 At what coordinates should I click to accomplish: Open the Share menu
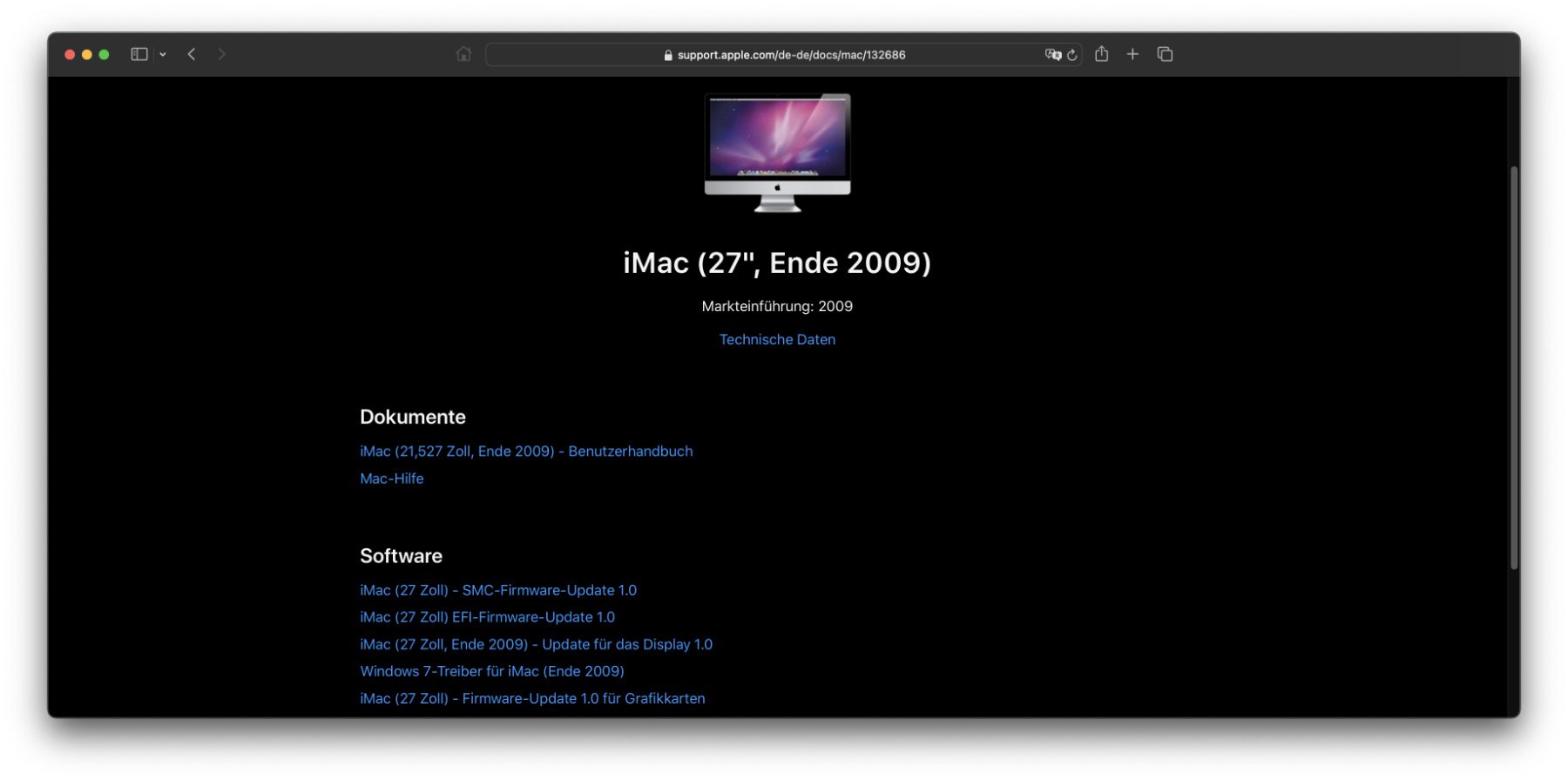(1101, 54)
